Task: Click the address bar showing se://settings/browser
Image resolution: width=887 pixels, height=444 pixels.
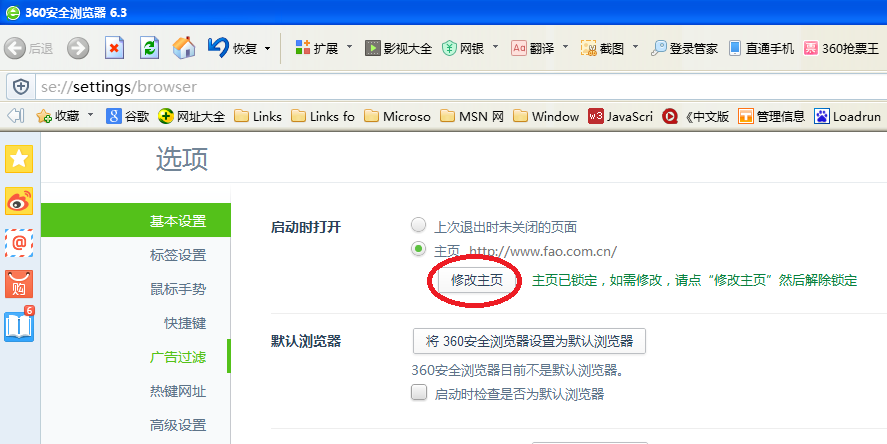Action: [x=461, y=87]
